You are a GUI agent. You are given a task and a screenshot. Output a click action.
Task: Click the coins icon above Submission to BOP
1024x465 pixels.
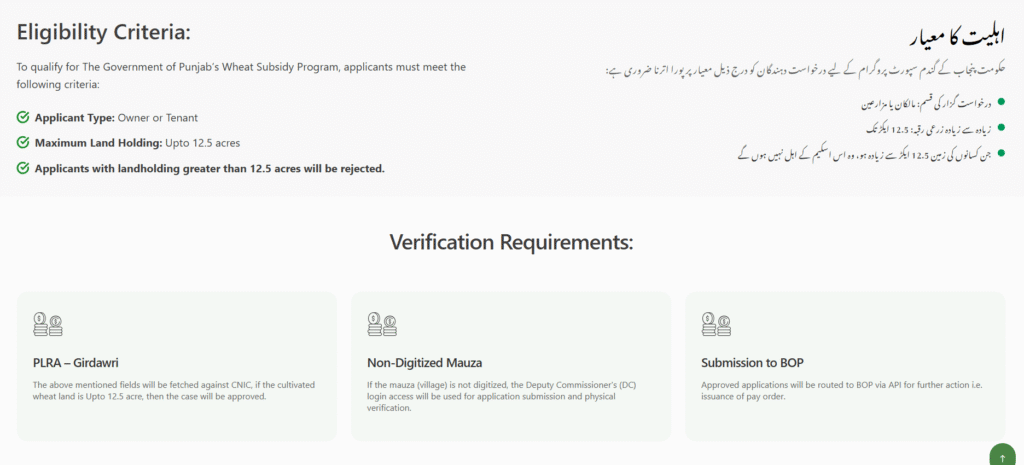click(x=716, y=325)
